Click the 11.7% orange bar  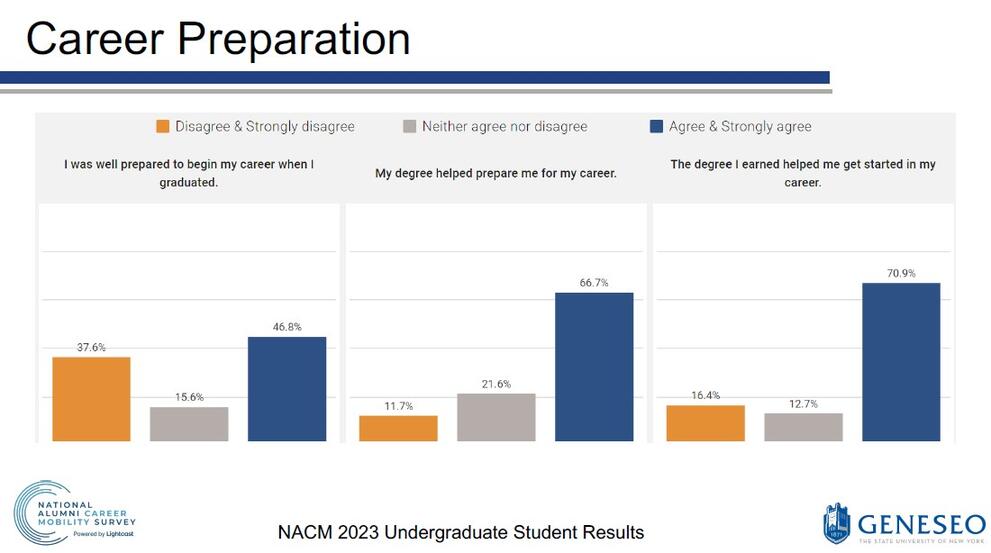(x=398, y=428)
